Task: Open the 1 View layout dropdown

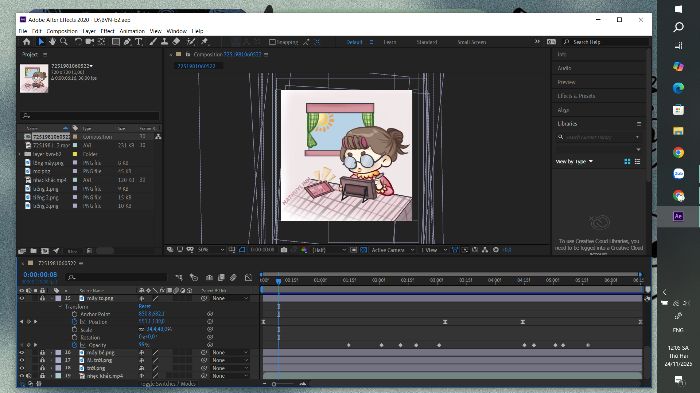Action: 434,250
